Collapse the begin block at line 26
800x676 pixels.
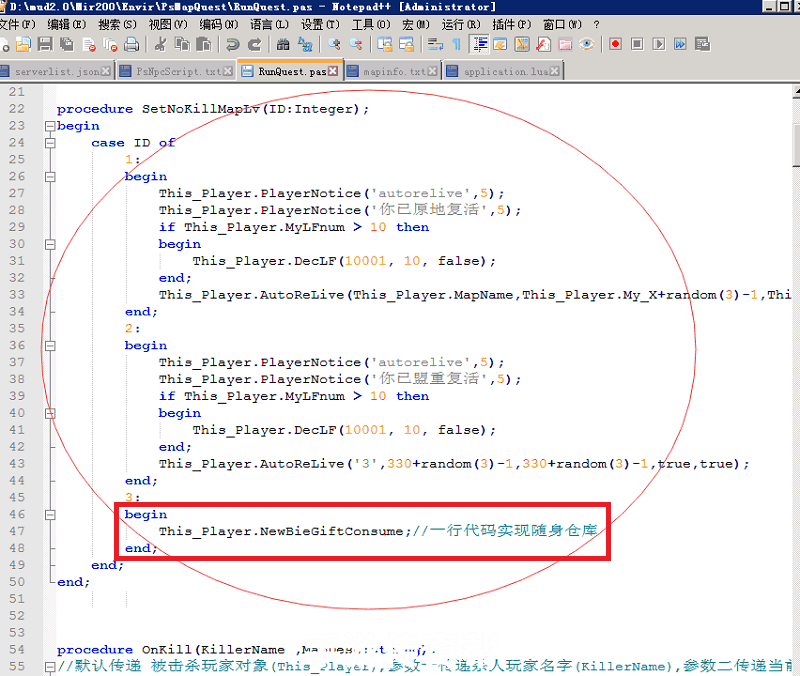click(x=50, y=177)
